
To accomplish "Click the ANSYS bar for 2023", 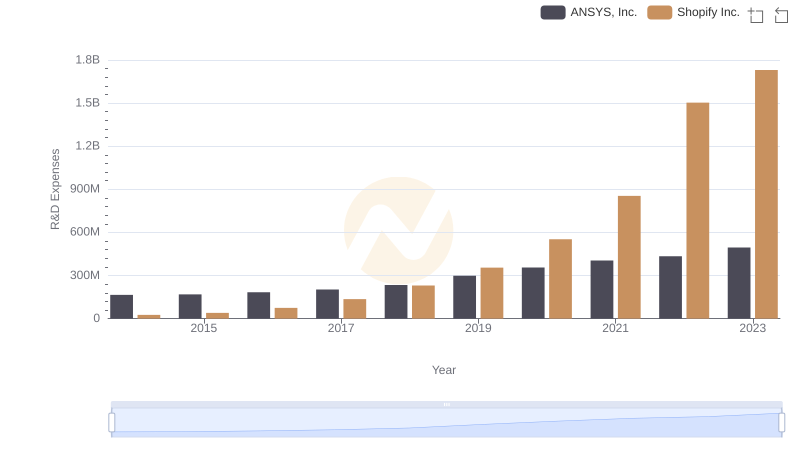I will pos(739,283).
